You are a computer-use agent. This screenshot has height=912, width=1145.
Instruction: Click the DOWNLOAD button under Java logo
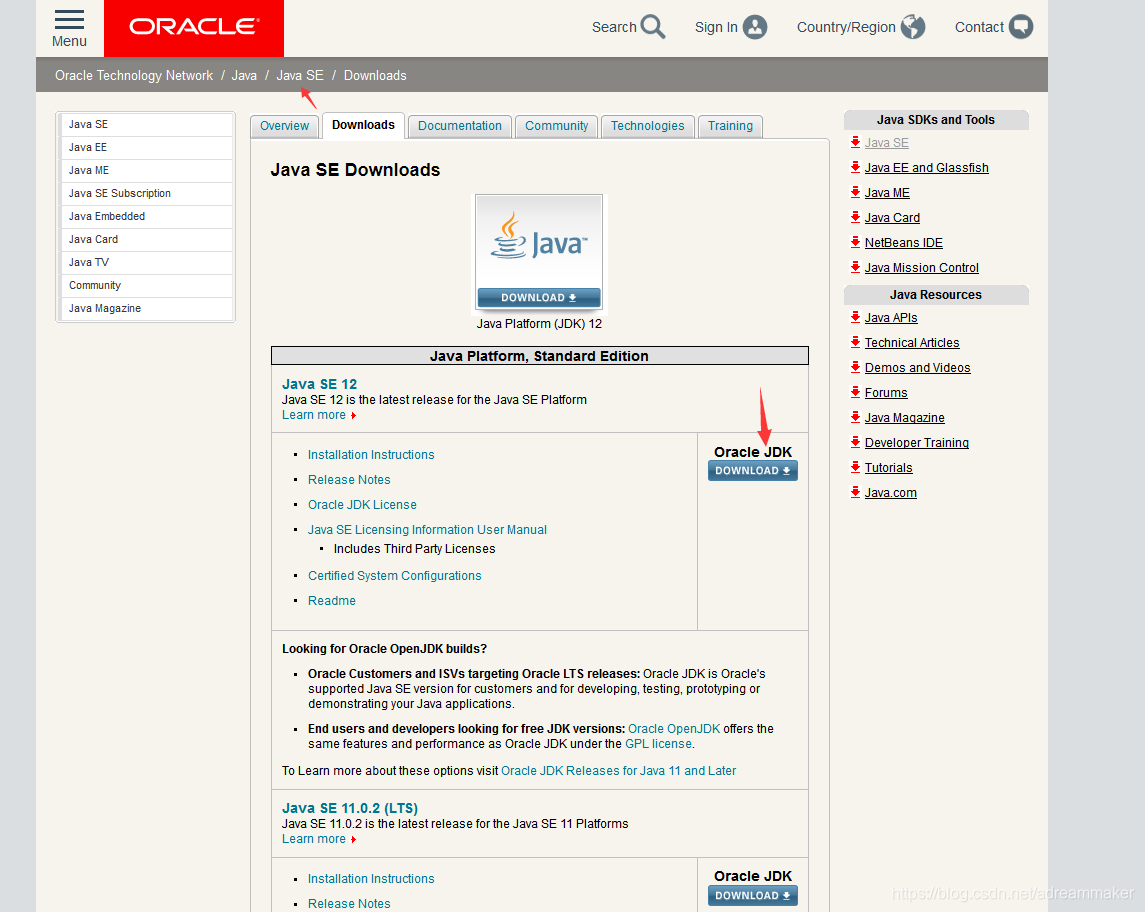pyautogui.click(x=539, y=298)
